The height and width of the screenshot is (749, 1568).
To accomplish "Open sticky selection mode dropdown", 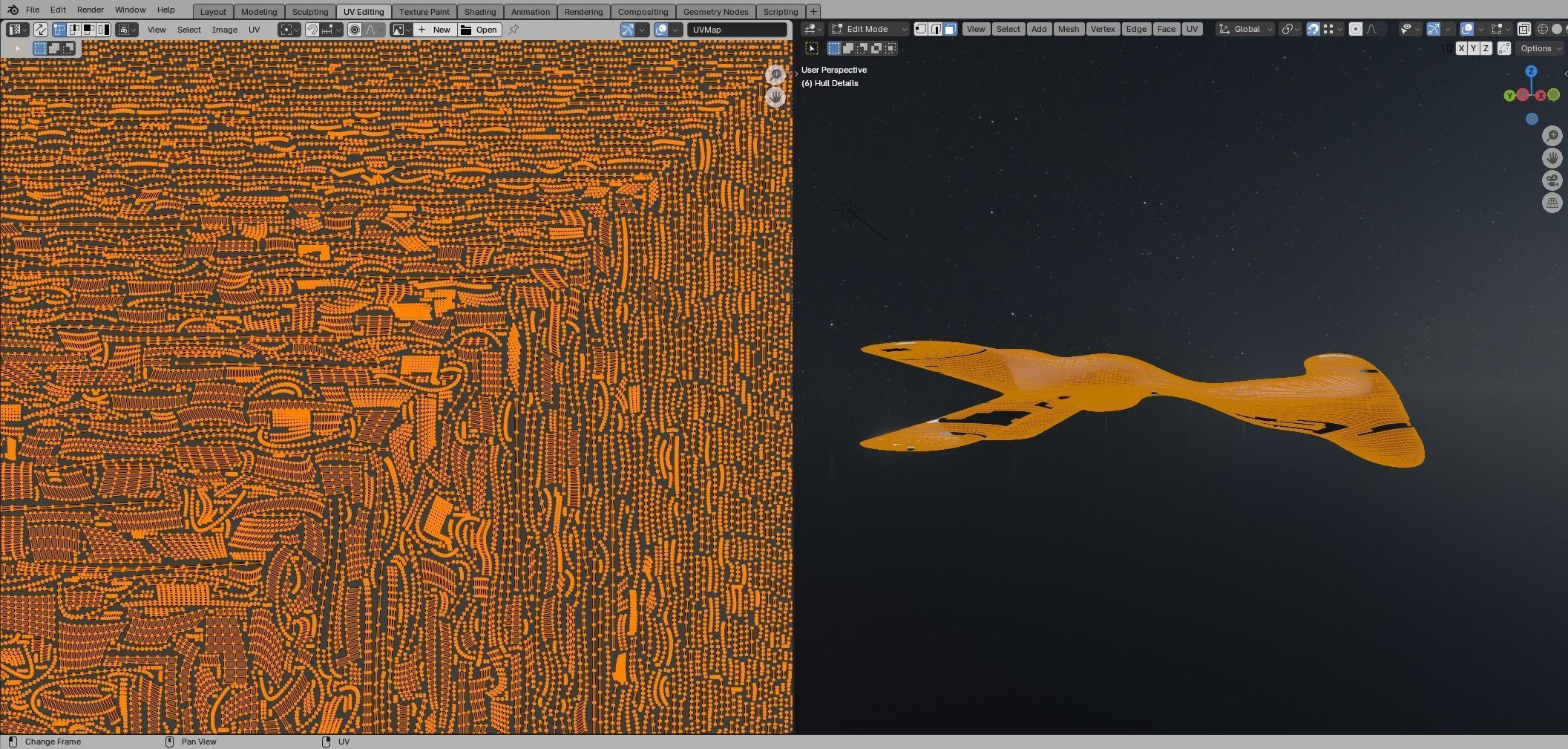I will pyautogui.click(x=127, y=30).
